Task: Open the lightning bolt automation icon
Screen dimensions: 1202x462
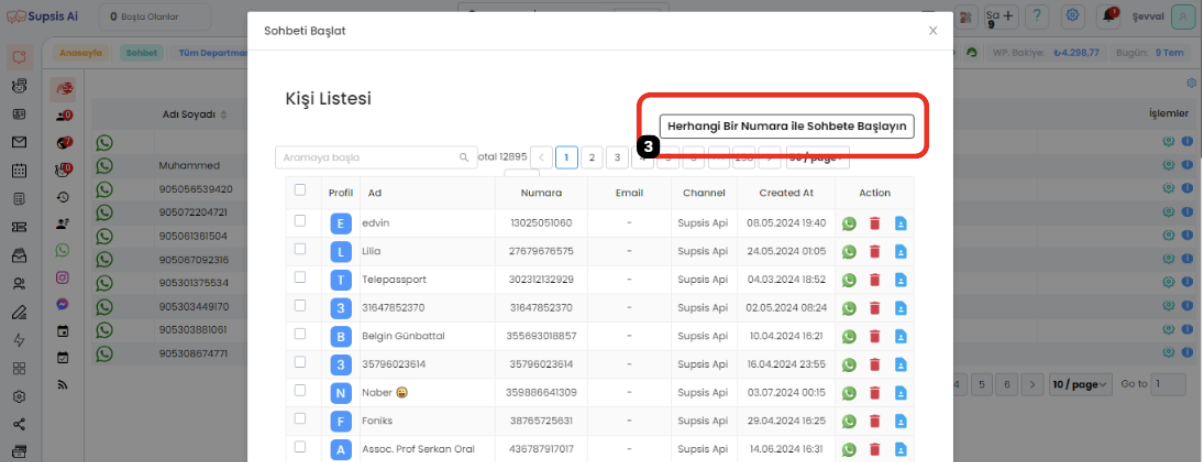Action: (x=19, y=340)
